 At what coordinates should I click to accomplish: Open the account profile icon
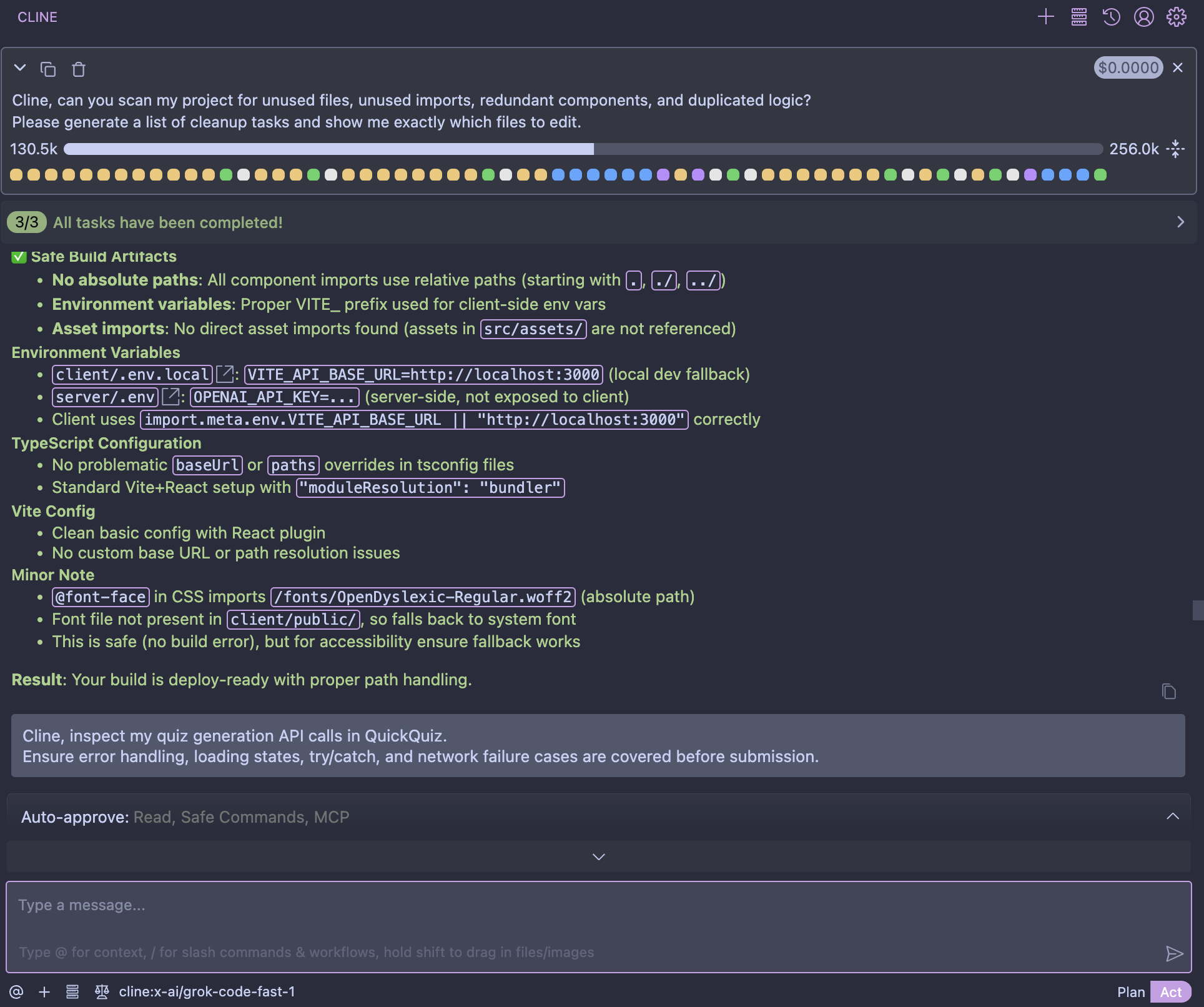coord(1143,17)
